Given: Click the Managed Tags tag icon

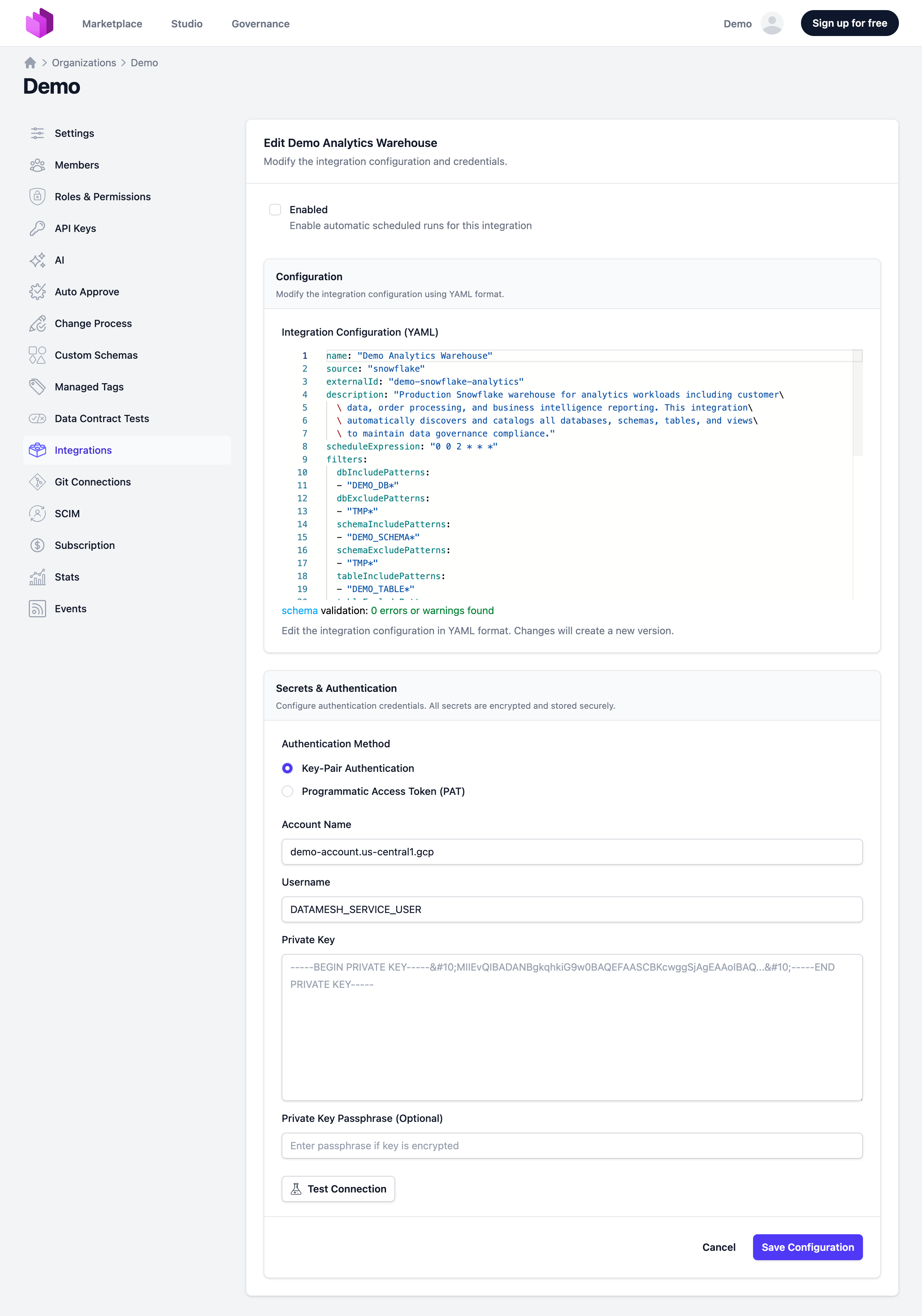Looking at the screenshot, I should click(37, 387).
